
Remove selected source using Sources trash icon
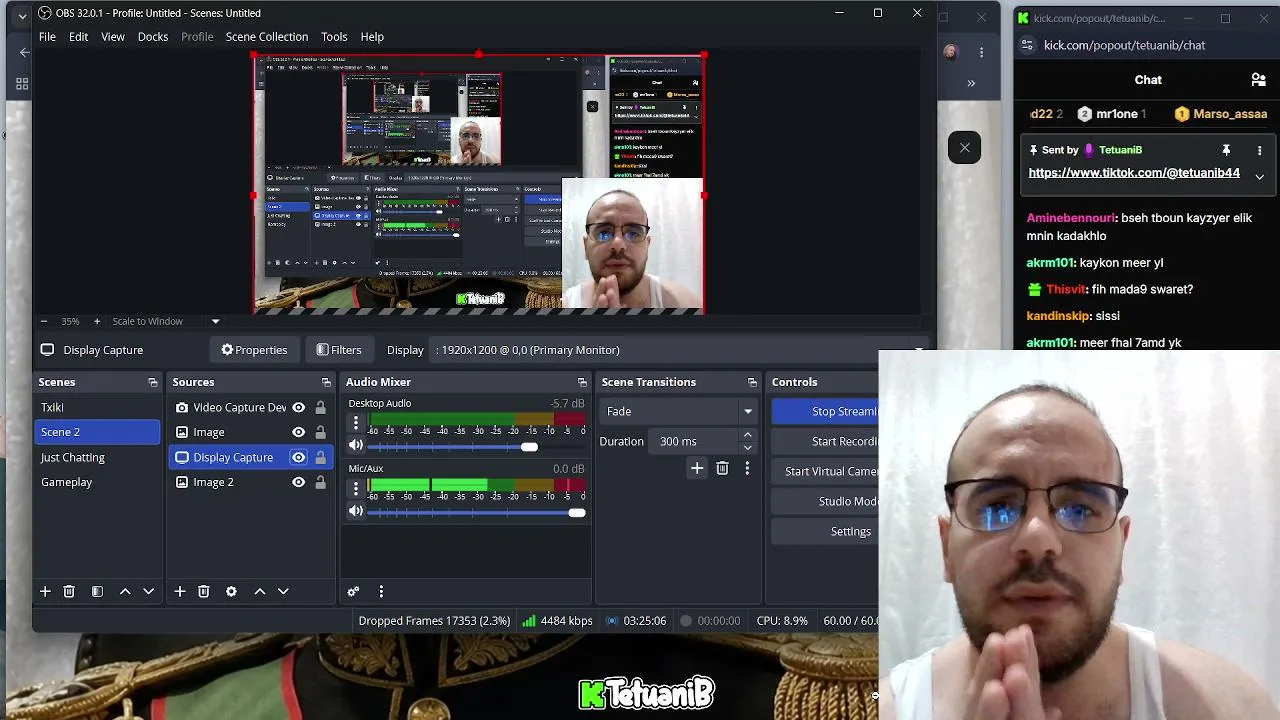tap(204, 591)
